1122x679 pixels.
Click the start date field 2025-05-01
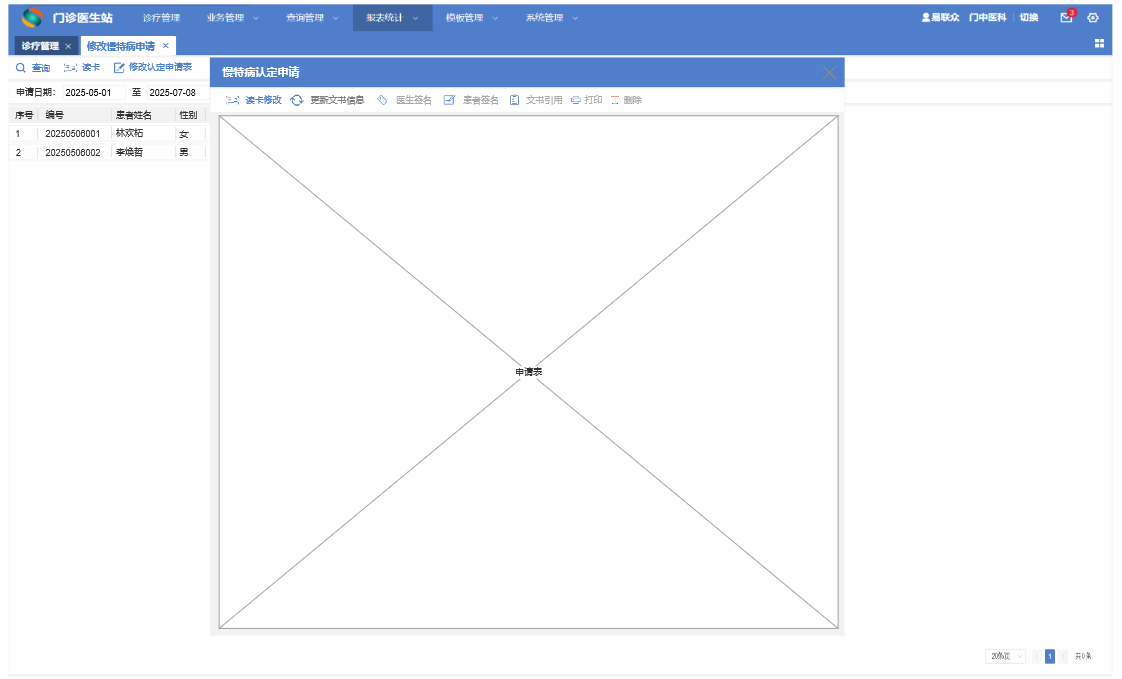coord(94,92)
